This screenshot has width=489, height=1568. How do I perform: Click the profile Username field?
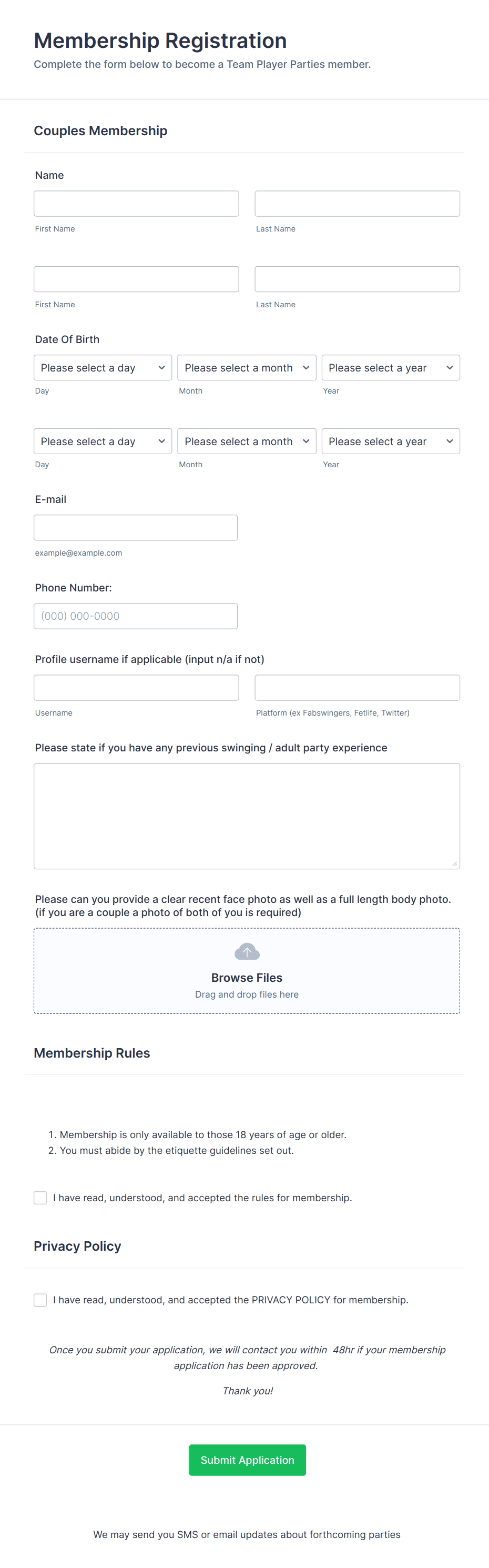(136, 687)
